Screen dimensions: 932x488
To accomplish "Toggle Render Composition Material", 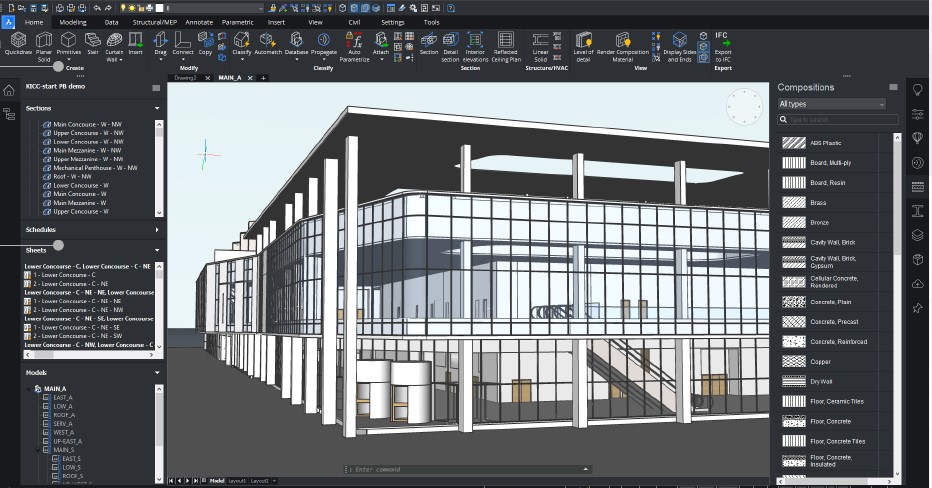I will 623,47.
